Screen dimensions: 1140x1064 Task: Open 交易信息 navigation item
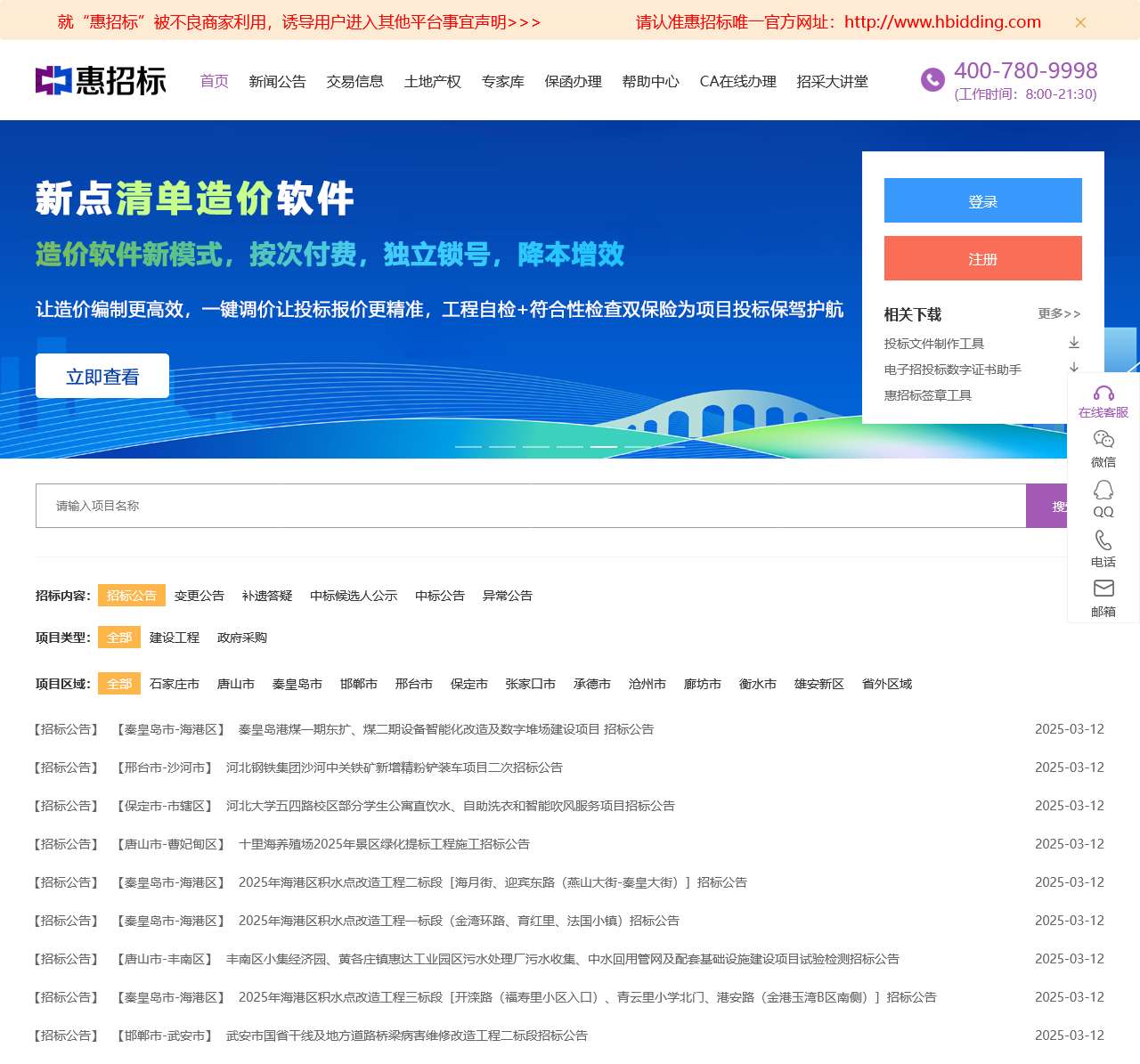click(355, 81)
